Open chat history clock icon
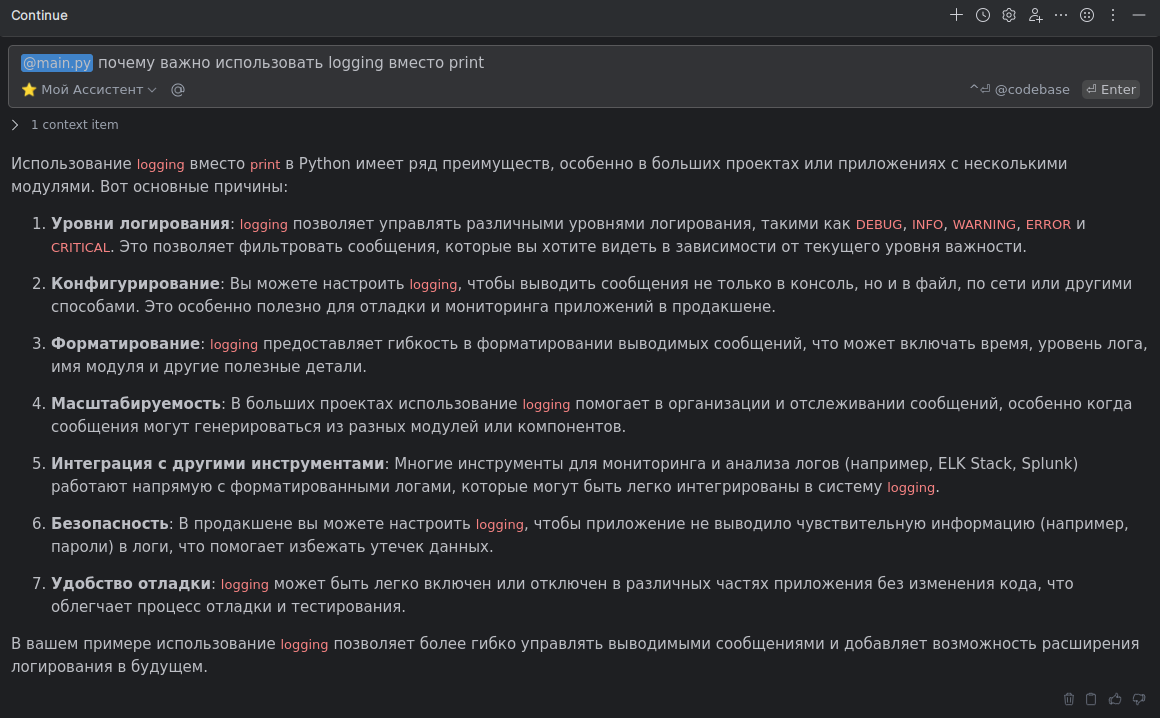Screen dimensions: 1160x718 point(983,15)
